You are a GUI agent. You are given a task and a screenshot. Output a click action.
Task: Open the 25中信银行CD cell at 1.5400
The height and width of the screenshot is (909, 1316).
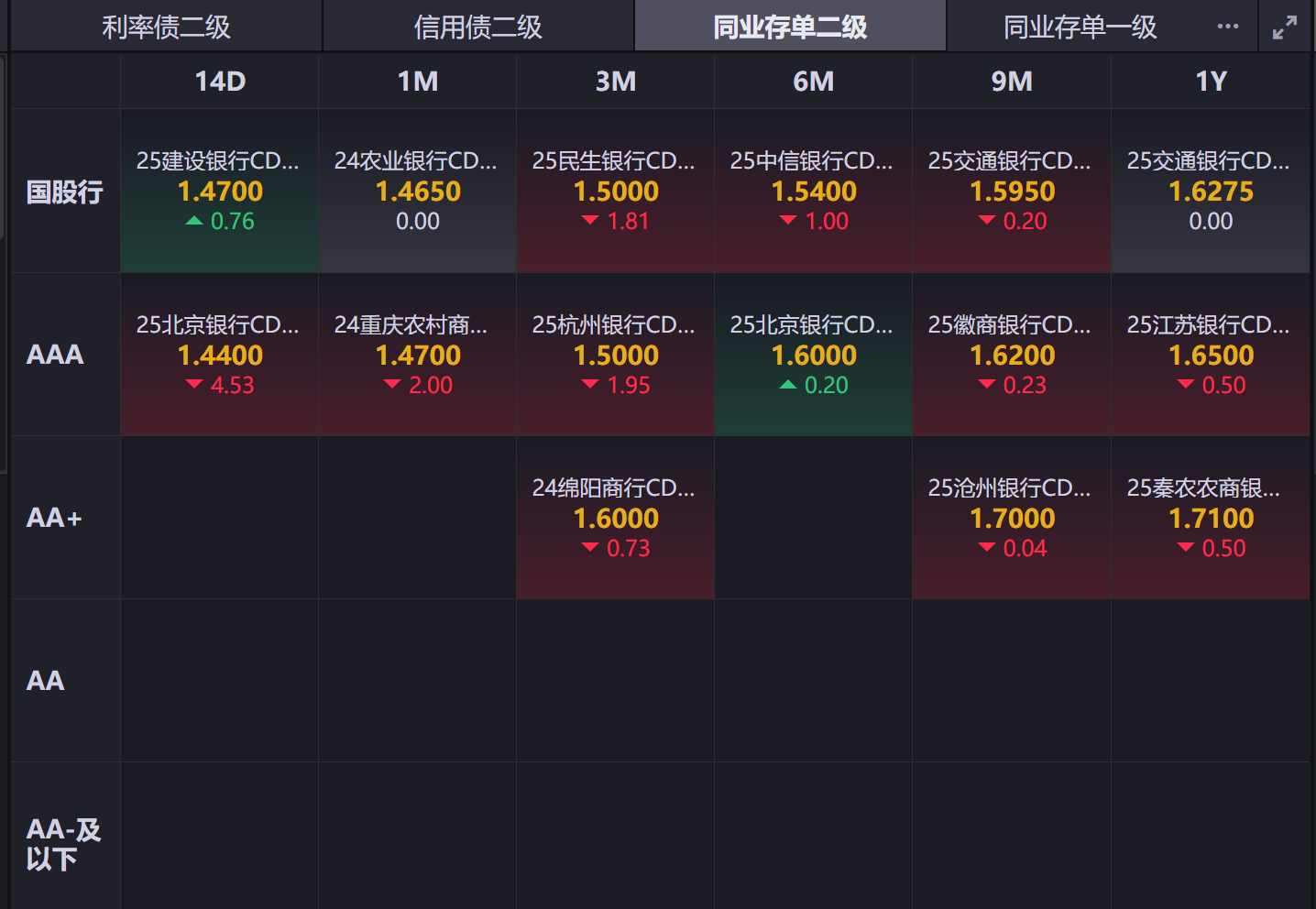pyautogui.click(x=814, y=192)
